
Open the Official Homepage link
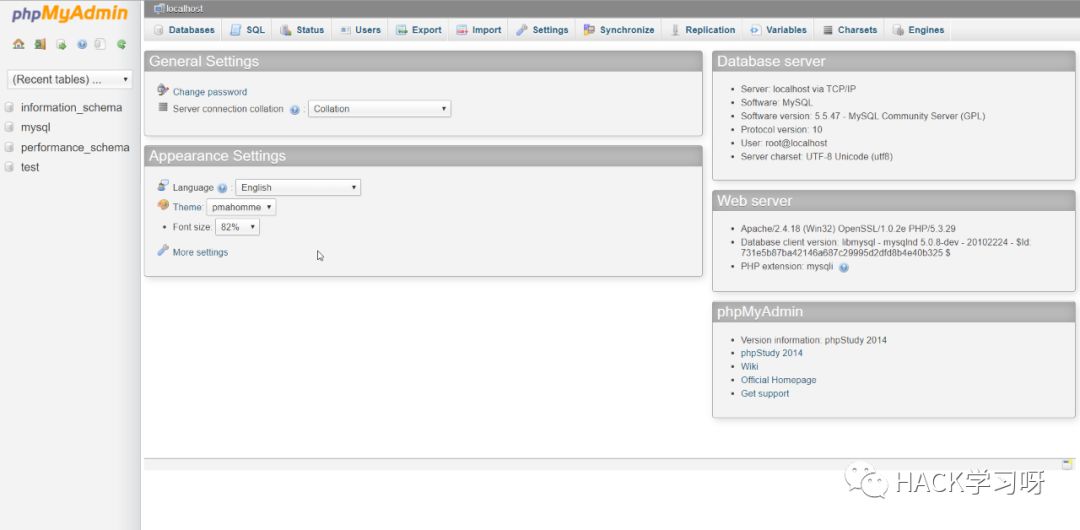[x=778, y=380]
